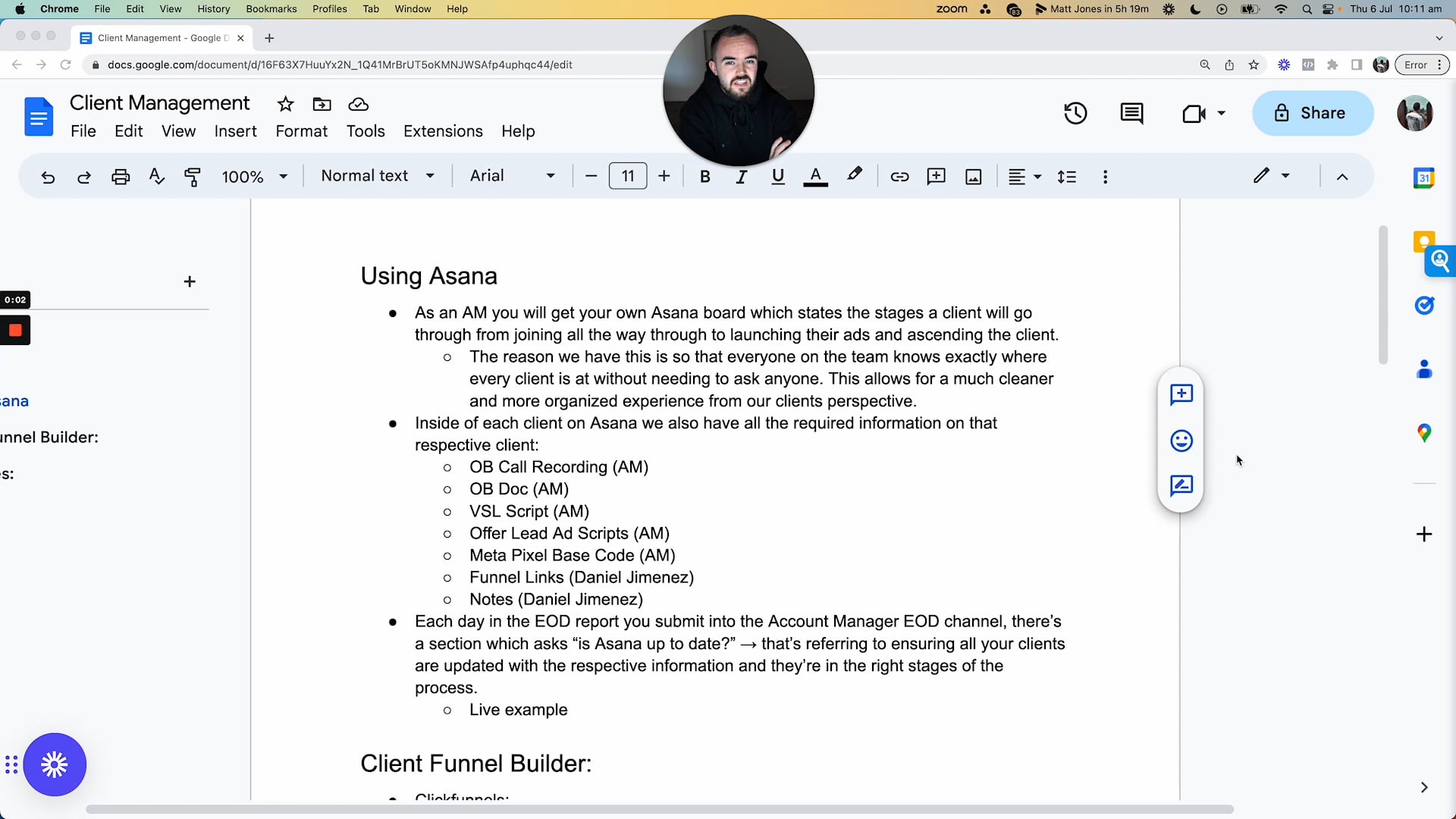Open Normal text style dropdown

[x=378, y=176]
